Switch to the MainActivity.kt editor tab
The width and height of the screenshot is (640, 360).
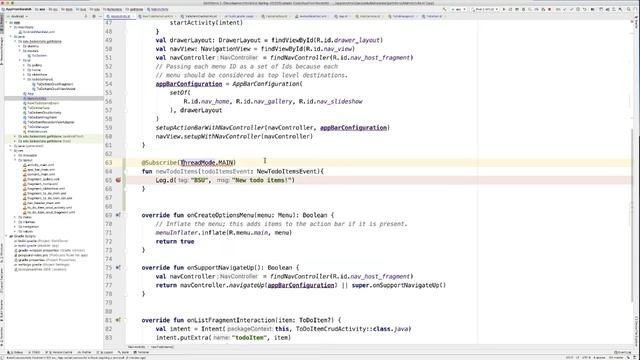click(x=120, y=16)
